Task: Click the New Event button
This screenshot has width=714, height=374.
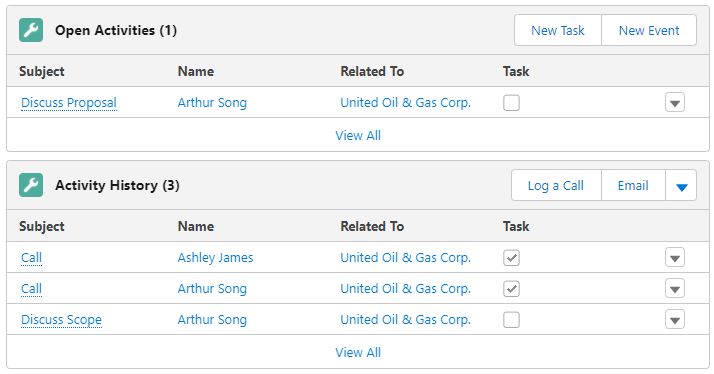Action: pos(649,30)
